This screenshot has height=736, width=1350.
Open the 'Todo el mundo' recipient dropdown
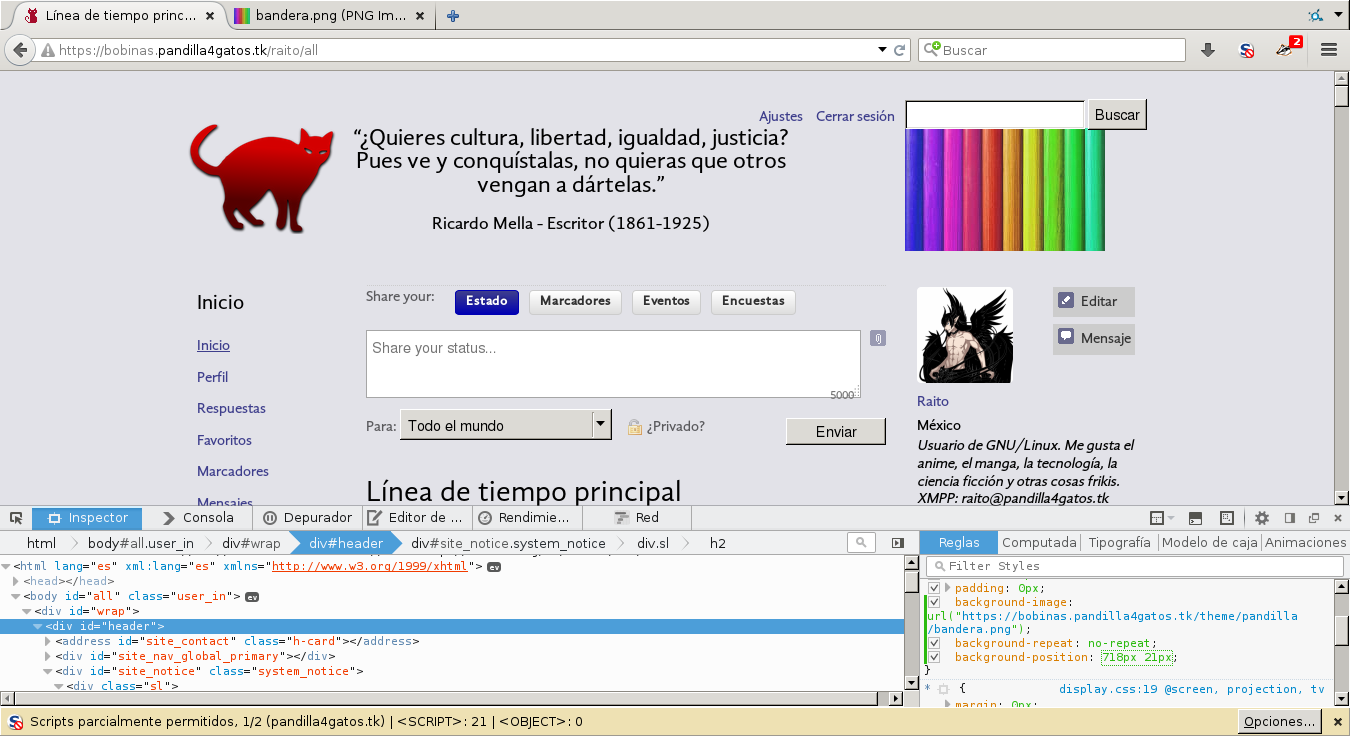505,425
